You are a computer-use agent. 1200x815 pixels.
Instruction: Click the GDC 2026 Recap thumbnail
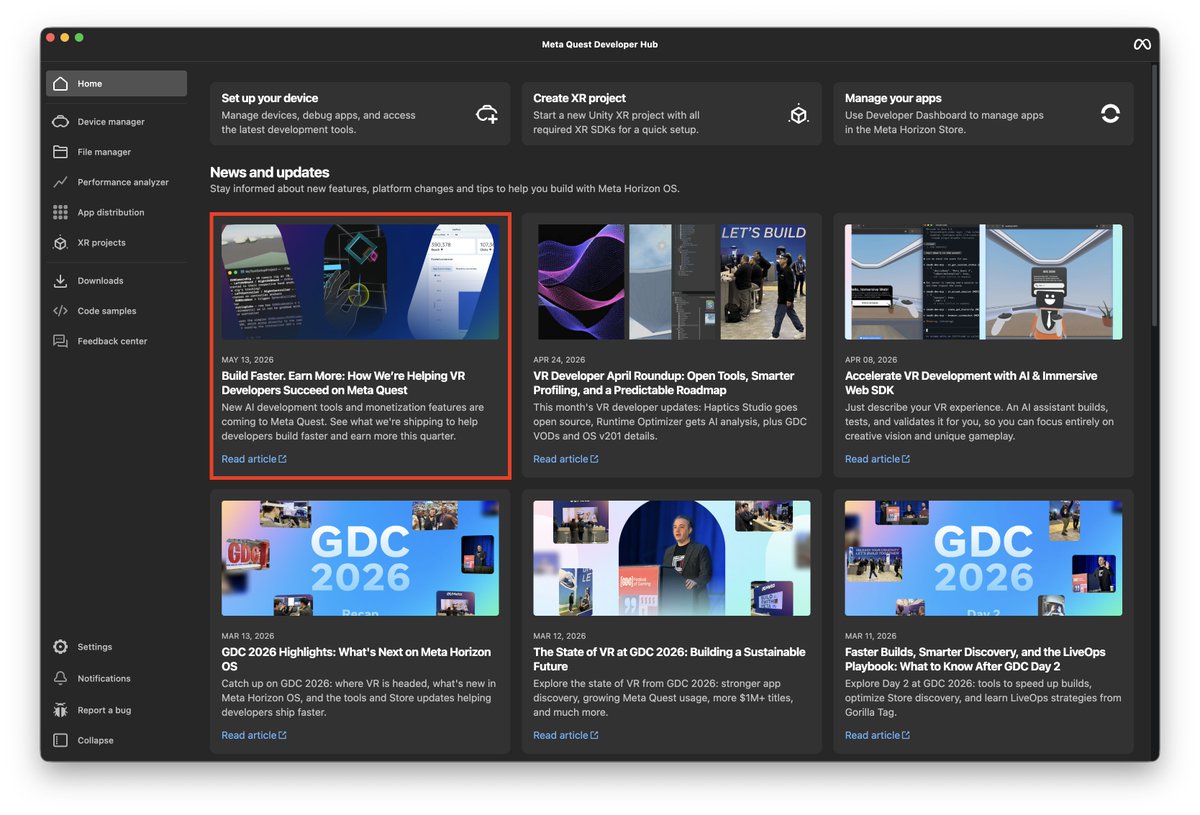click(360, 558)
